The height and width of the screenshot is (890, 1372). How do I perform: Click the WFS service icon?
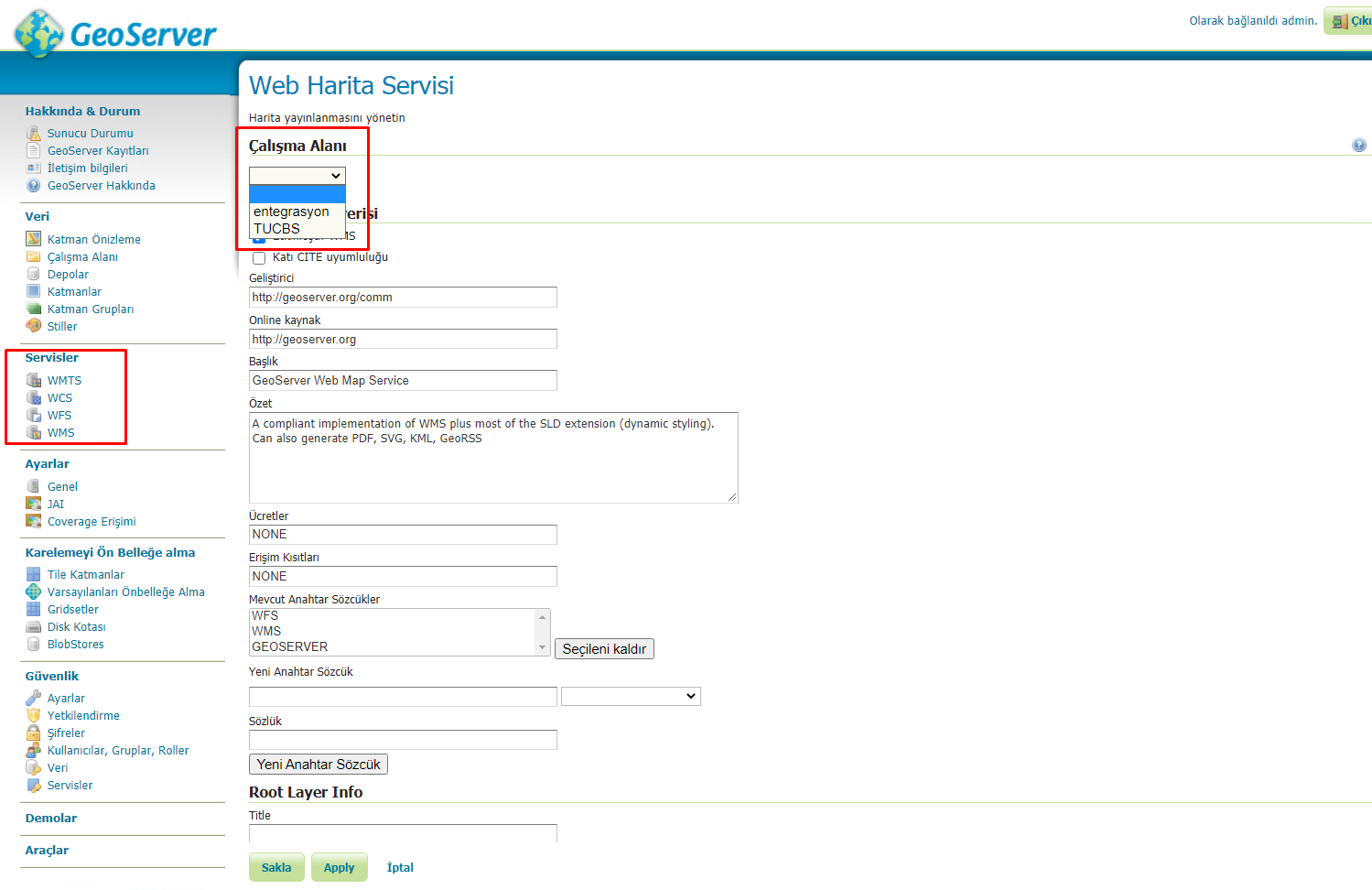34,416
